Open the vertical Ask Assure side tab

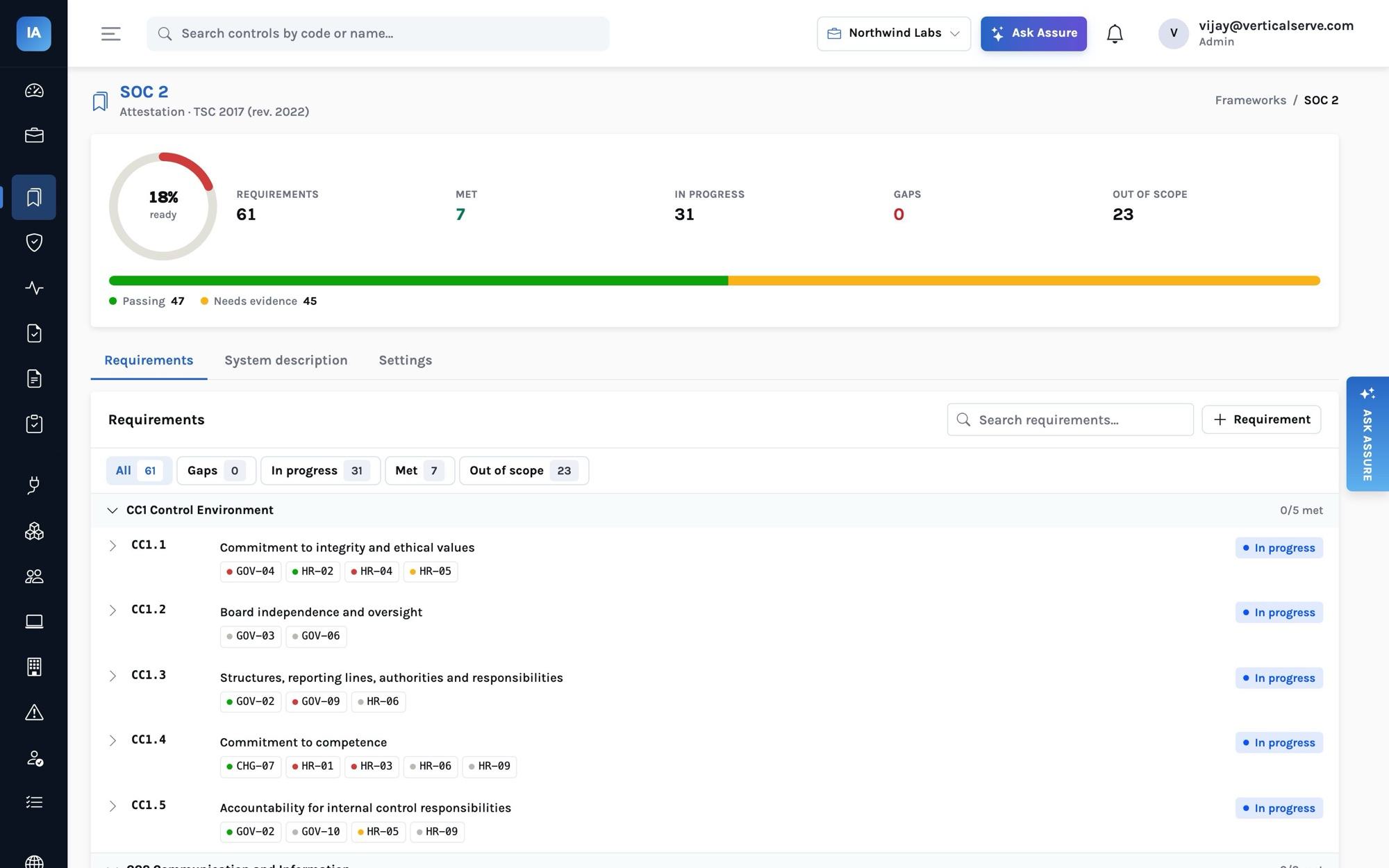coord(1367,434)
